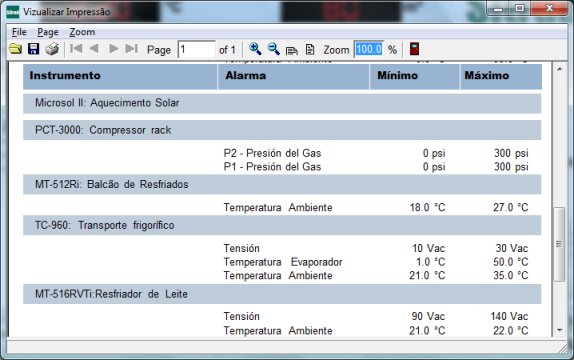Click Temperatura Evaporador alarm text

pos(283,262)
